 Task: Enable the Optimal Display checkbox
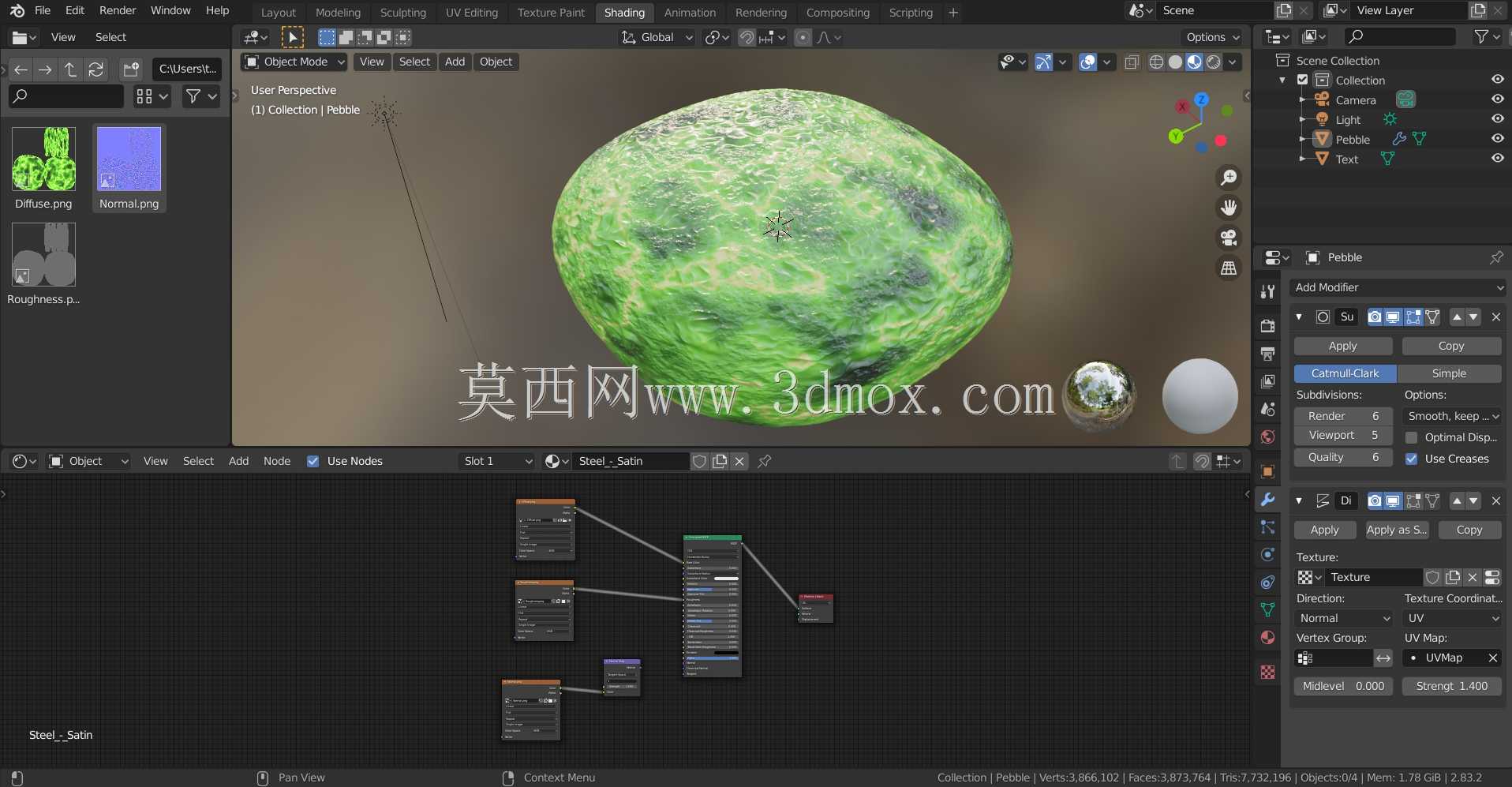[x=1411, y=437]
